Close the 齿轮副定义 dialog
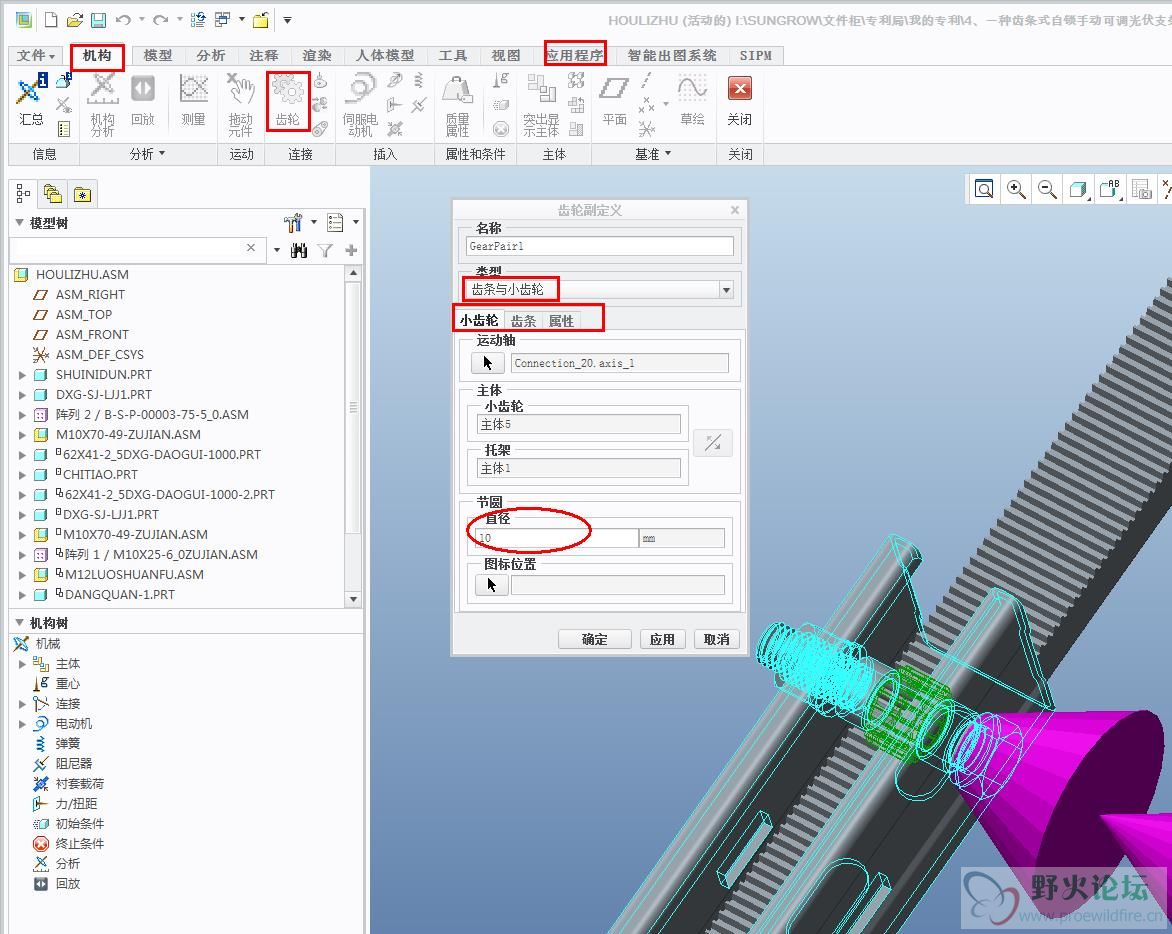Screen dimensions: 1172x934 click(x=735, y=210)
